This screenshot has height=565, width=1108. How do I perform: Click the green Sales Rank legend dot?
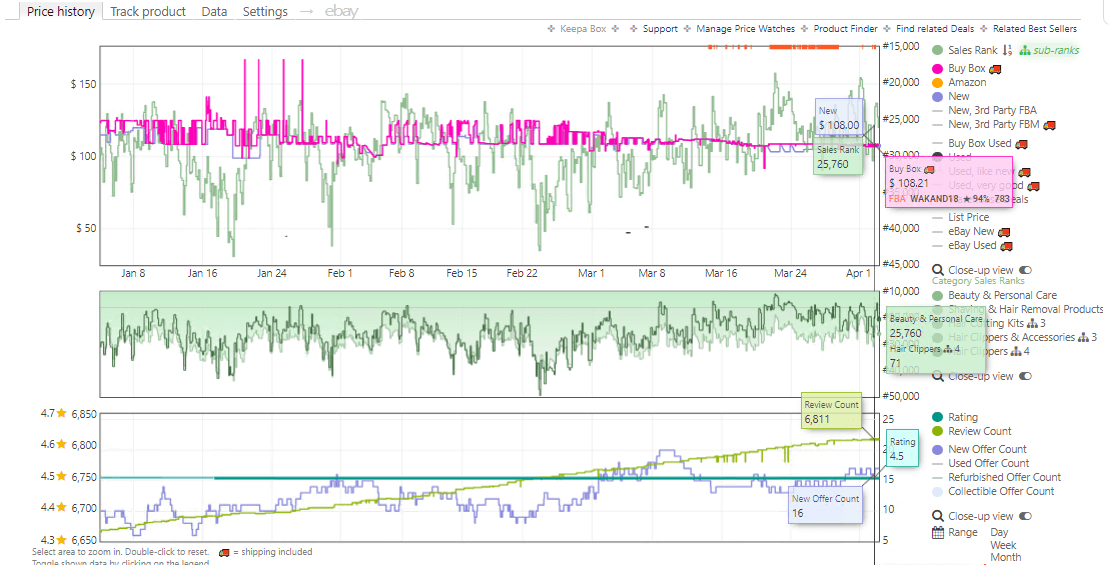937,51
